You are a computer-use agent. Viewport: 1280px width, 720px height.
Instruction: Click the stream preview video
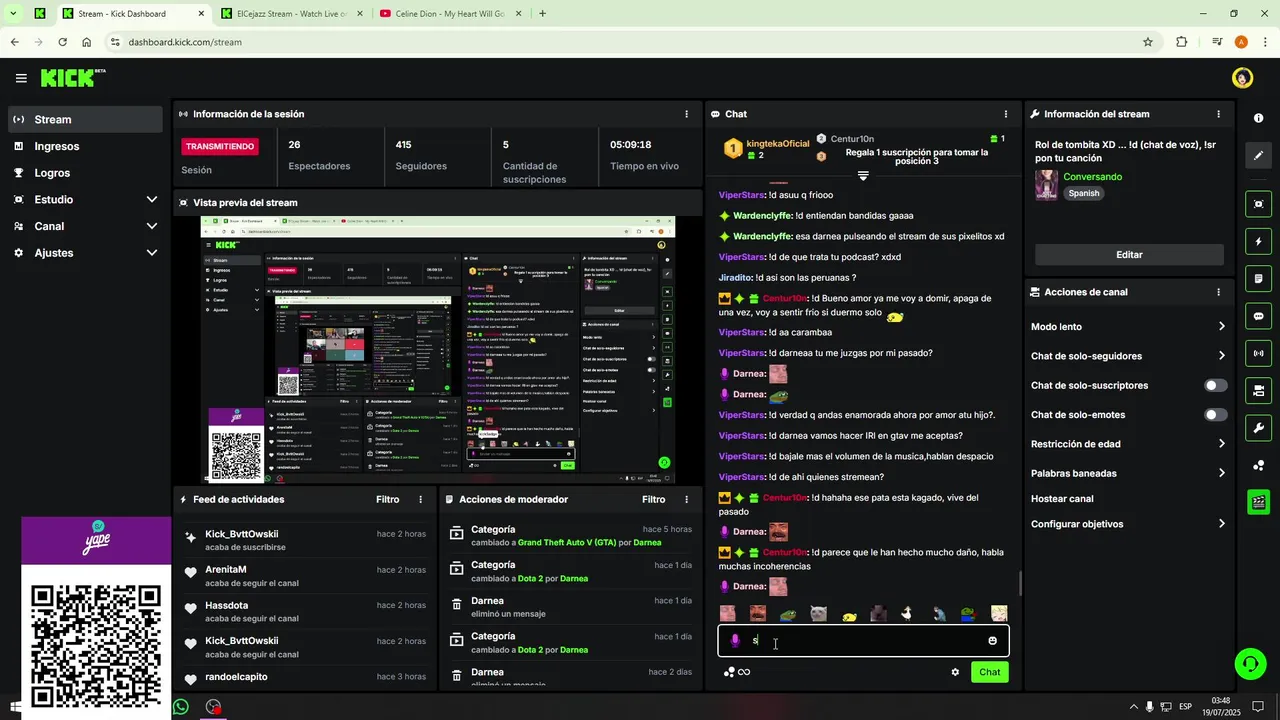pyautogui.click(x=438, y=350)
